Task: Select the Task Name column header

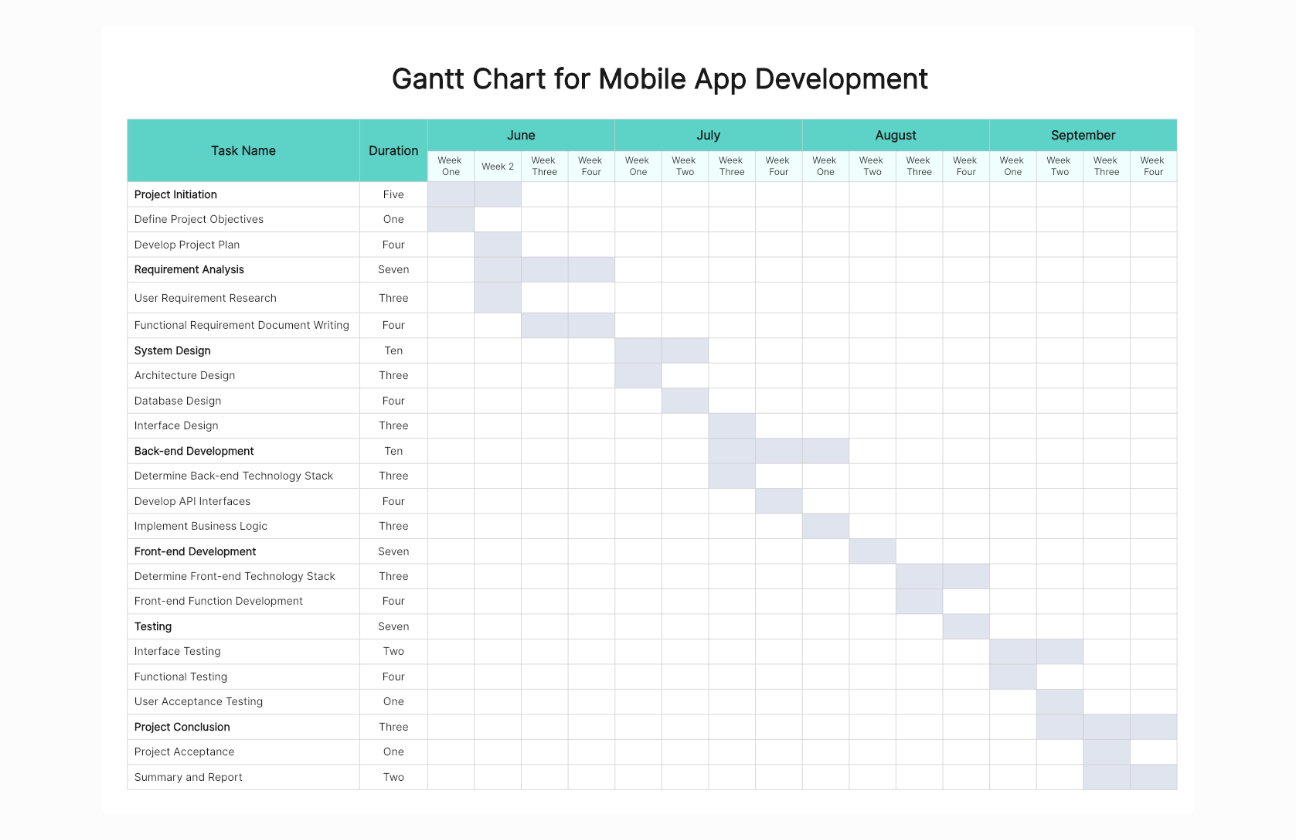Action: 243,151
